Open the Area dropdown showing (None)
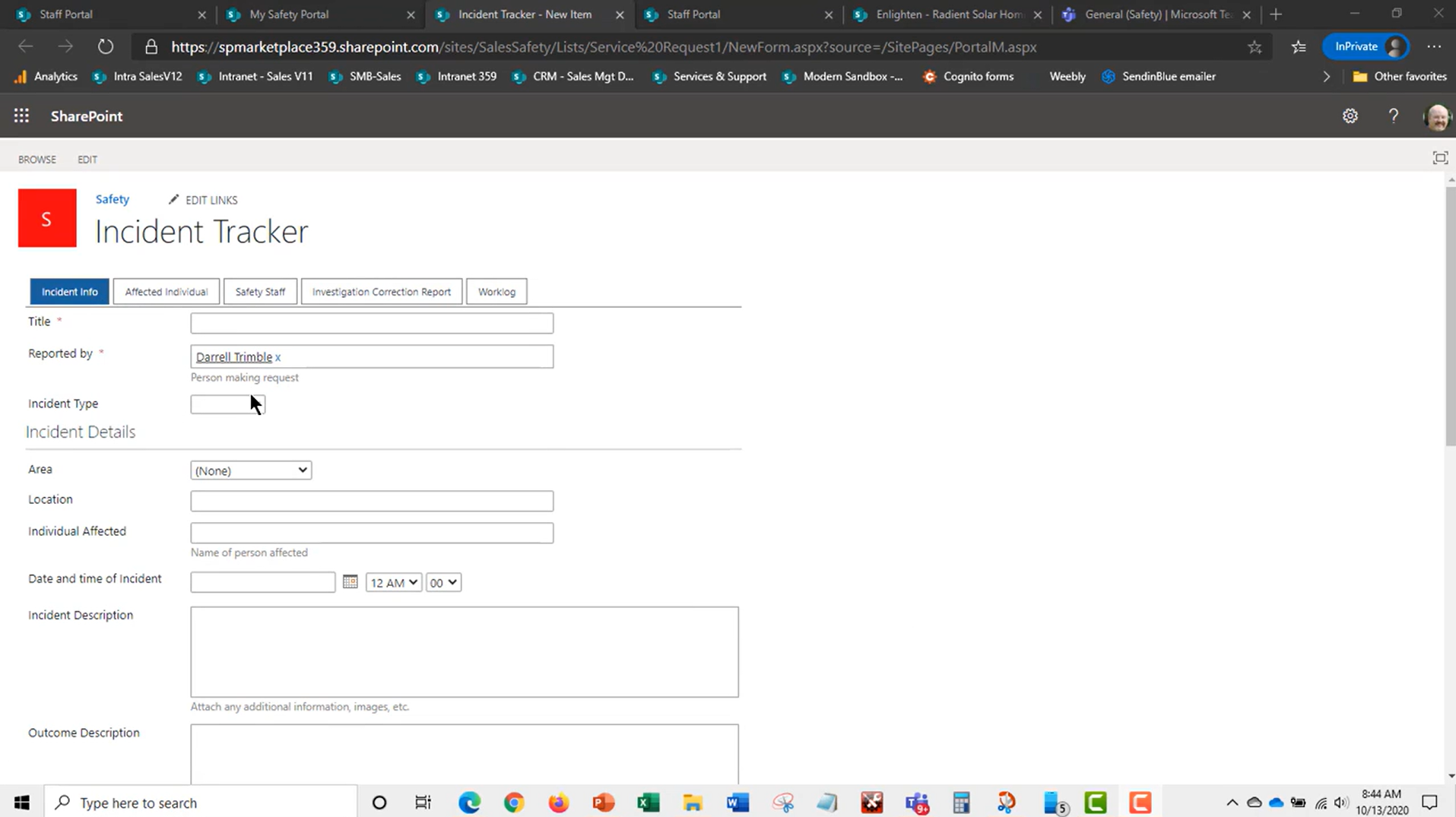This screenshot has width=1456, height=817. tap(250, 470)
